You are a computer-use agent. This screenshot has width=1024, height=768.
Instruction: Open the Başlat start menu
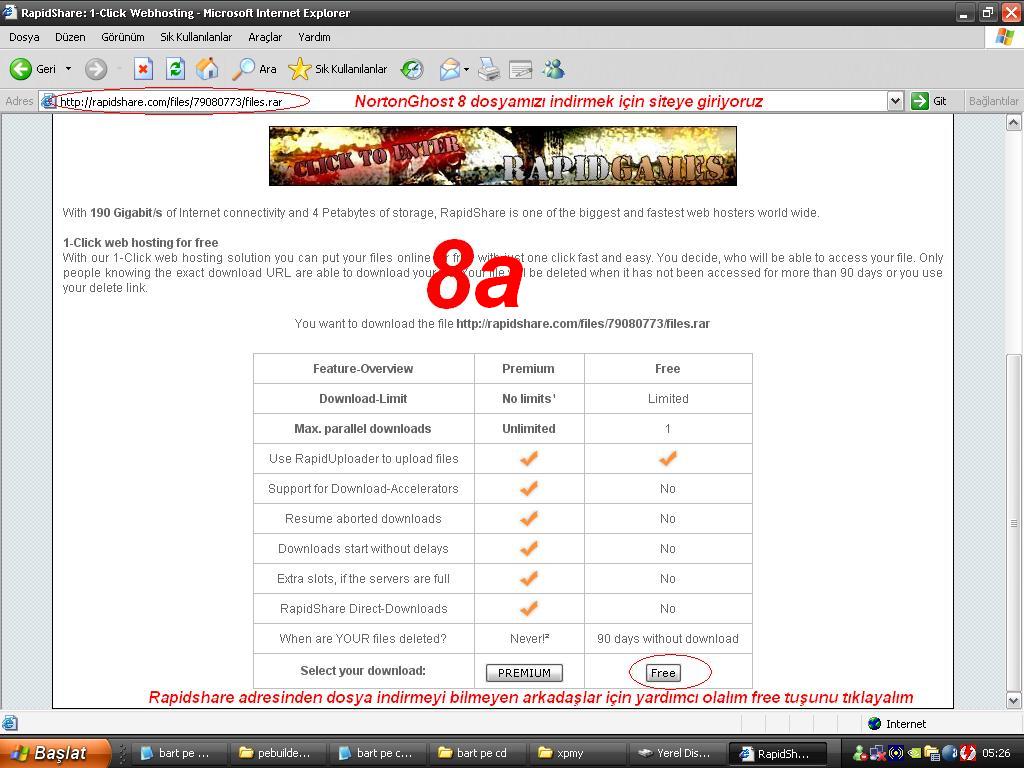[55, 753]
